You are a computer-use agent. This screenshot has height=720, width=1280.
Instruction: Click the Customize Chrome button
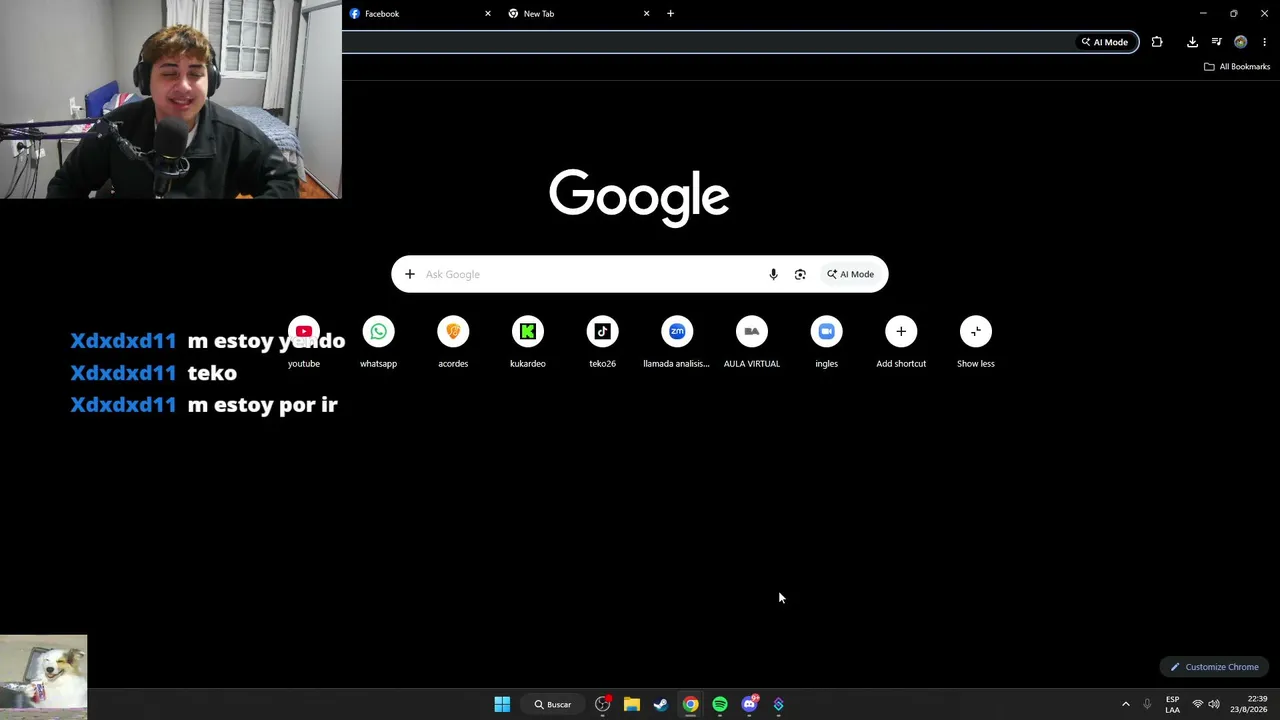coord(1215,667)
